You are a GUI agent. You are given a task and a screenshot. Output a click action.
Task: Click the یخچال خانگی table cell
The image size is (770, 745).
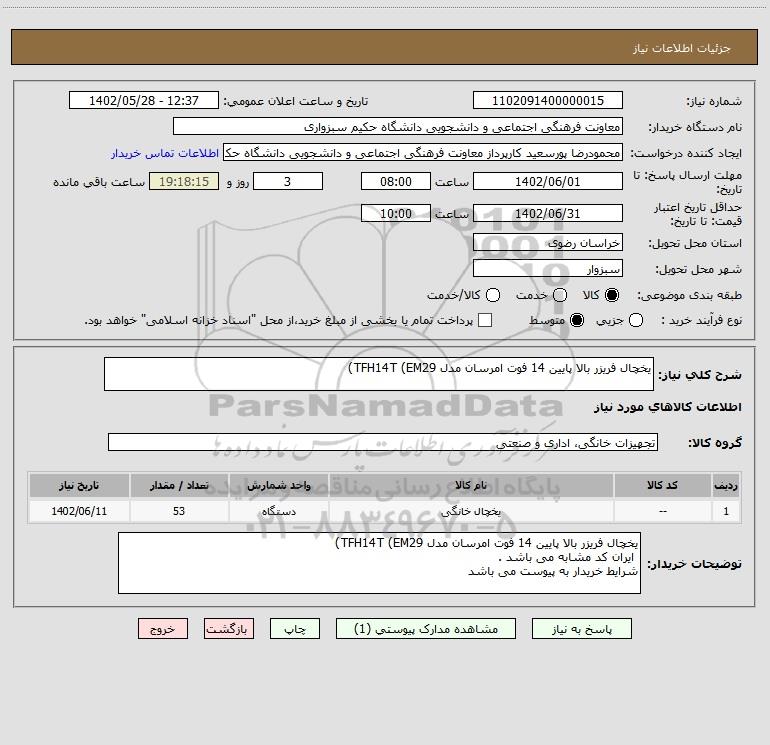coord(471,511)
